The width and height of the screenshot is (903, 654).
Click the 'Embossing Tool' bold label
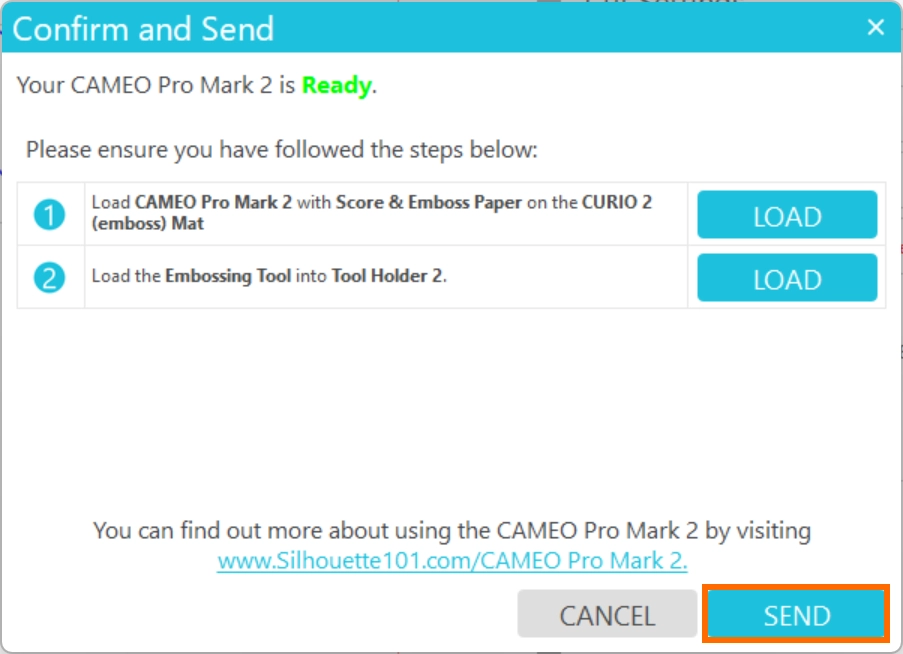click(x=227, y=276)
